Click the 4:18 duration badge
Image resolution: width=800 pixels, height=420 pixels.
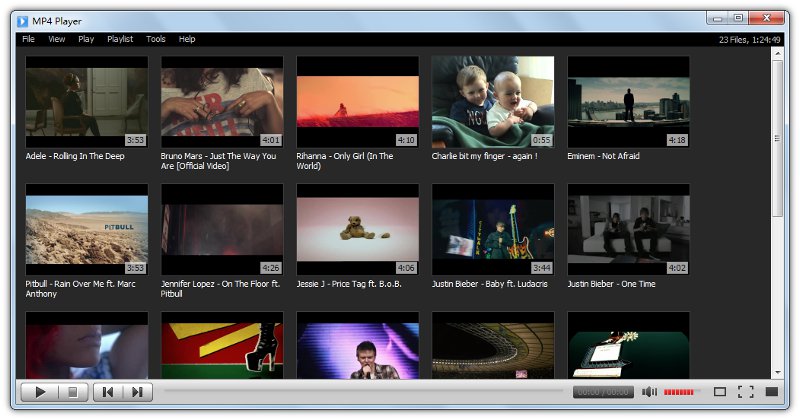pyautogui.click(x=677, y=140)
